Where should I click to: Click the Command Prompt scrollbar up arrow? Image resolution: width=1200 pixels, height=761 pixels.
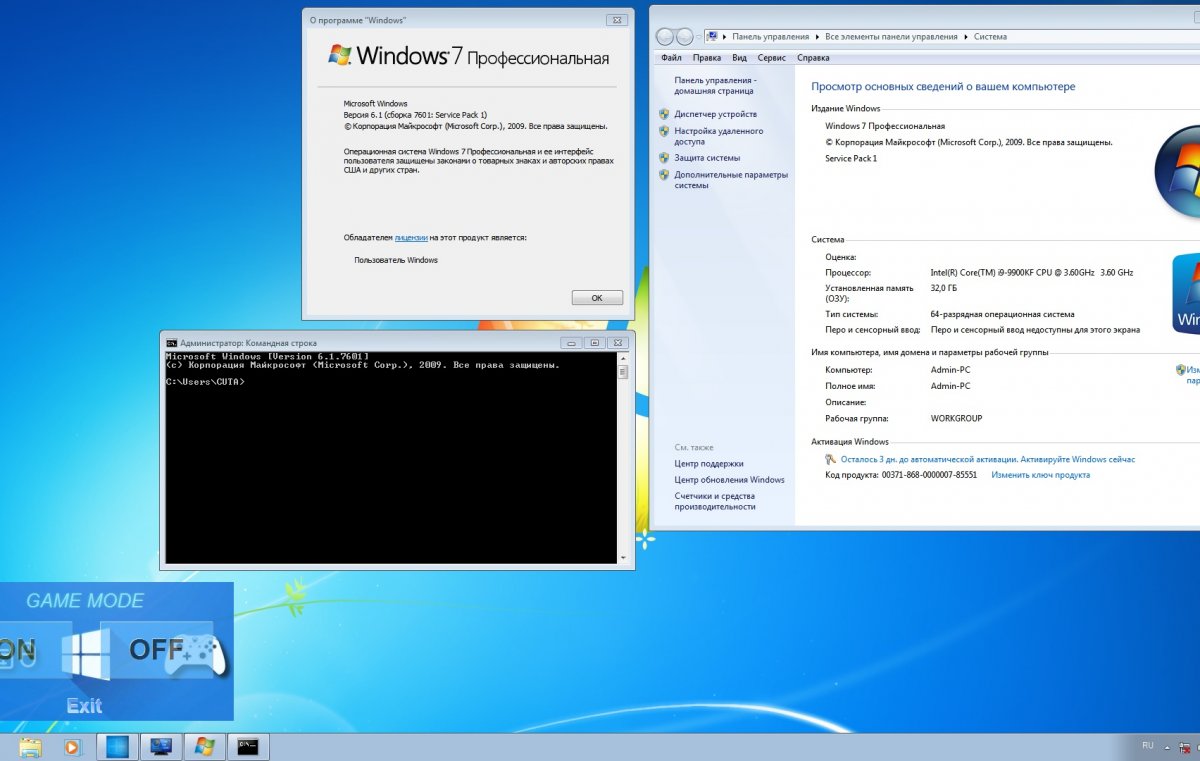point(623,358)
